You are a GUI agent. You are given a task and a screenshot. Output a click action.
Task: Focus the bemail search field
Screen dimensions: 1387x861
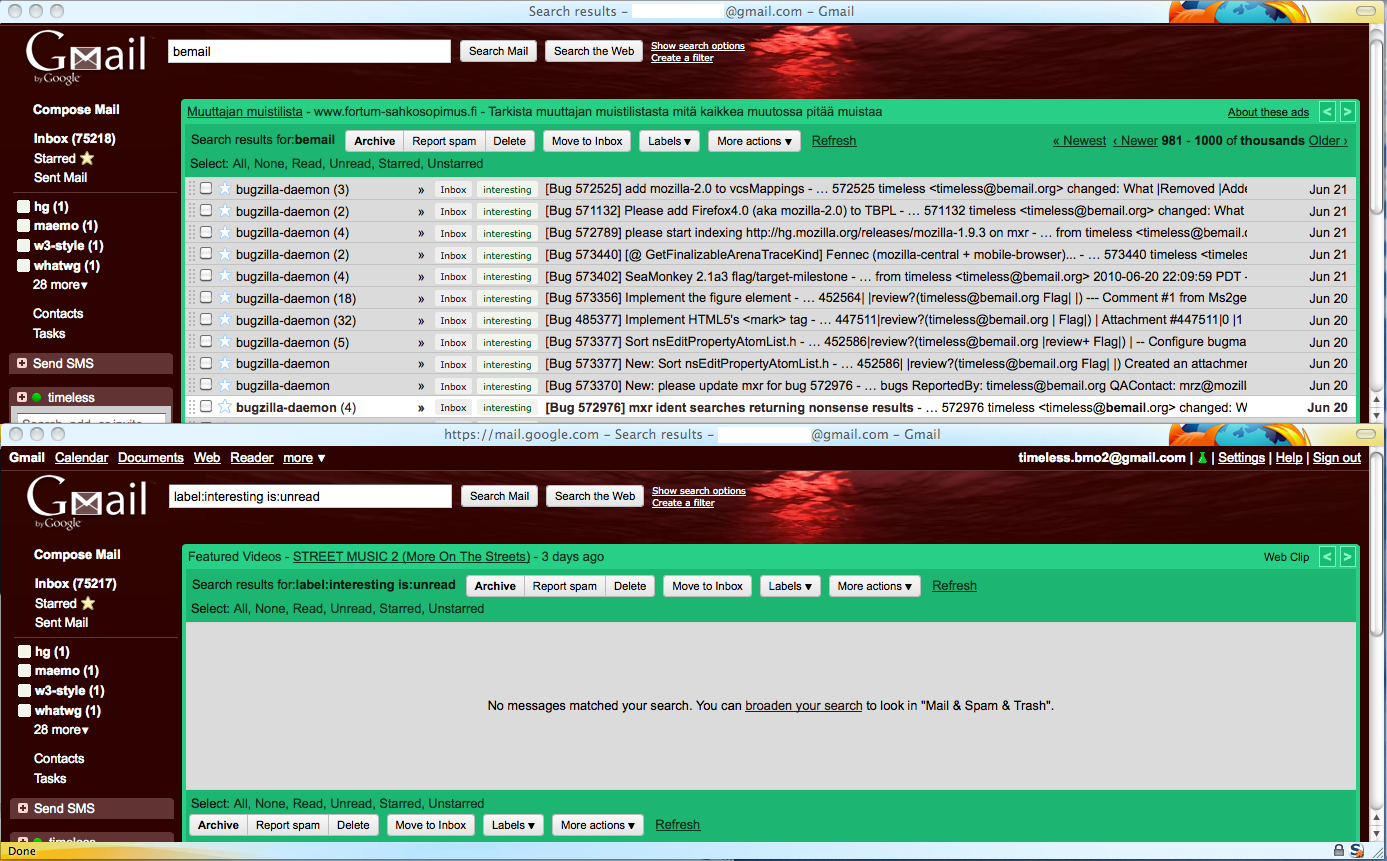309,51
